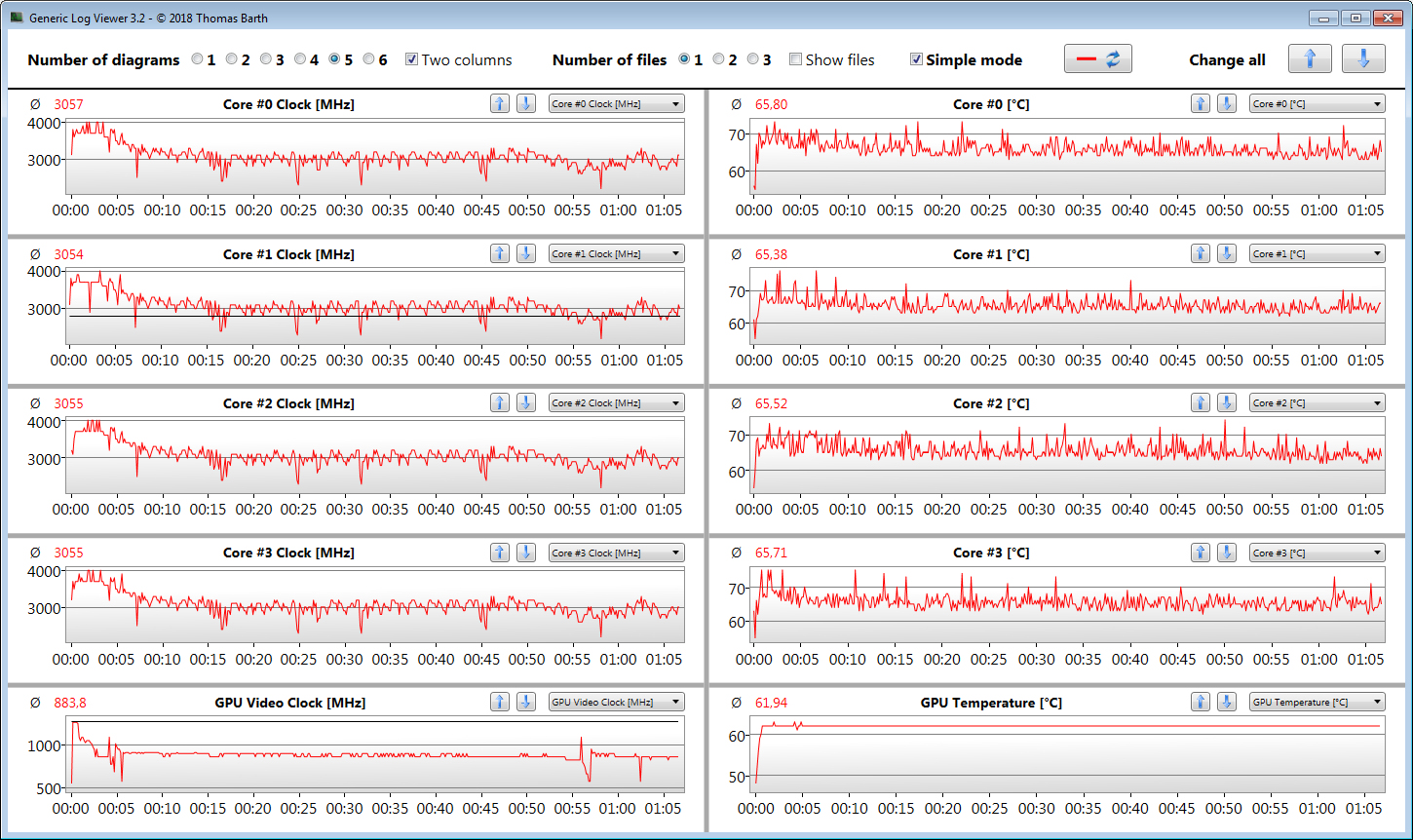Open the GPU Temperature [°C] dropdown
The width and height of the screenshot is (1413, 840).
1317,702
